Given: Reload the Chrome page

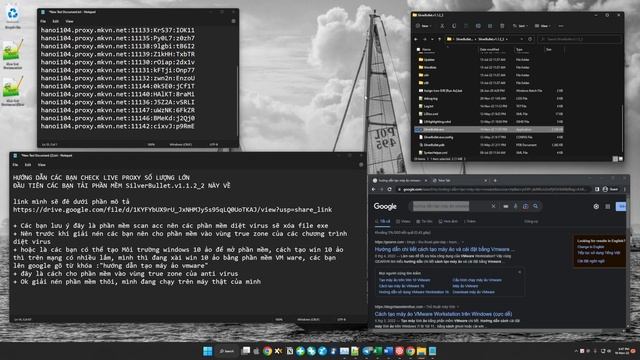Looking at the screenshot, I should pyautogui.click(x=390, y=189).
